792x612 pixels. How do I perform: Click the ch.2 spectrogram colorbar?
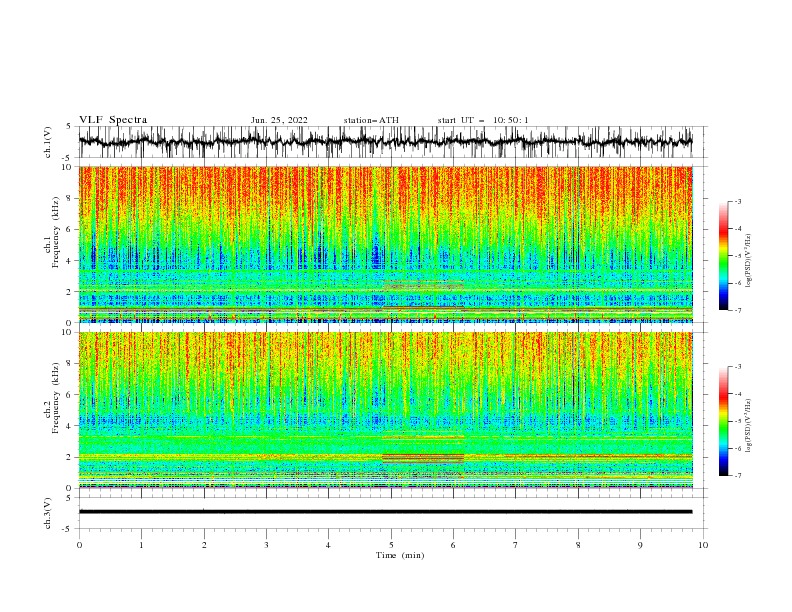tap(723, 421)
